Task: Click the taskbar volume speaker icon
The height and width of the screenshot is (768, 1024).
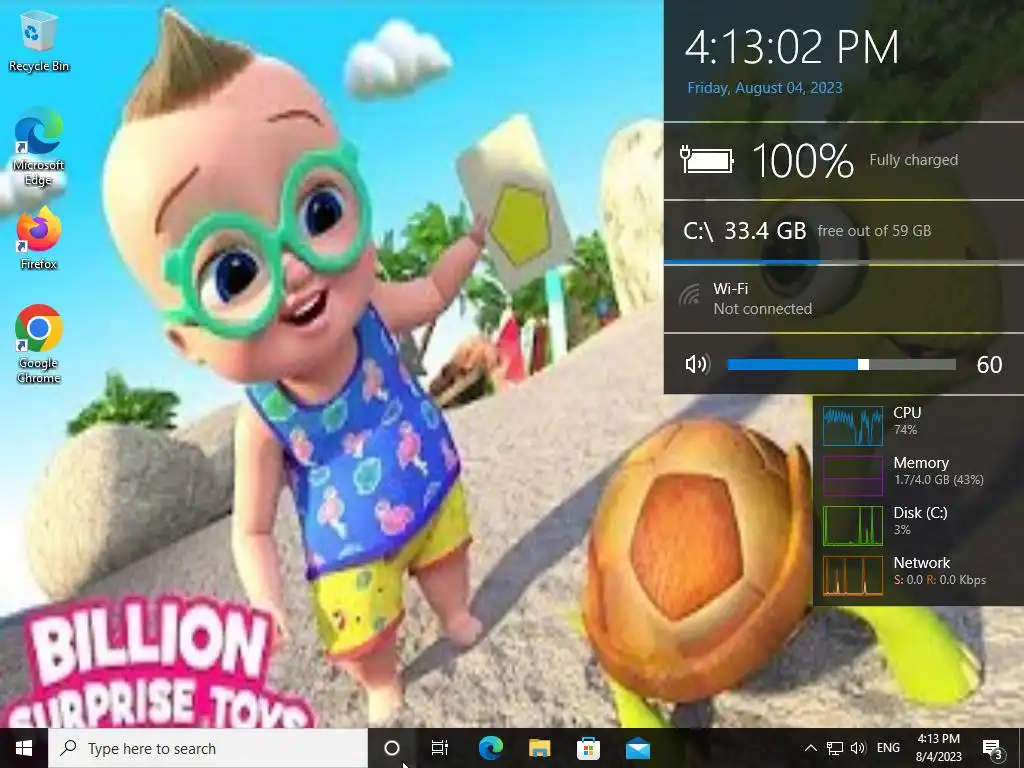Action: point(859,748)
